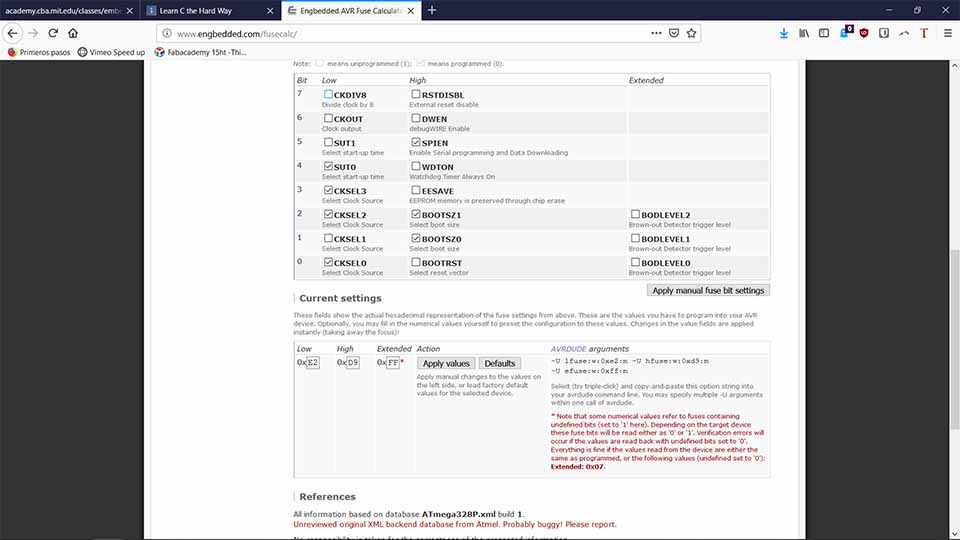960x540 pixels.
Task: Toggle the CKOUT fuse checkbox
Action: click(x=328, y=118)
